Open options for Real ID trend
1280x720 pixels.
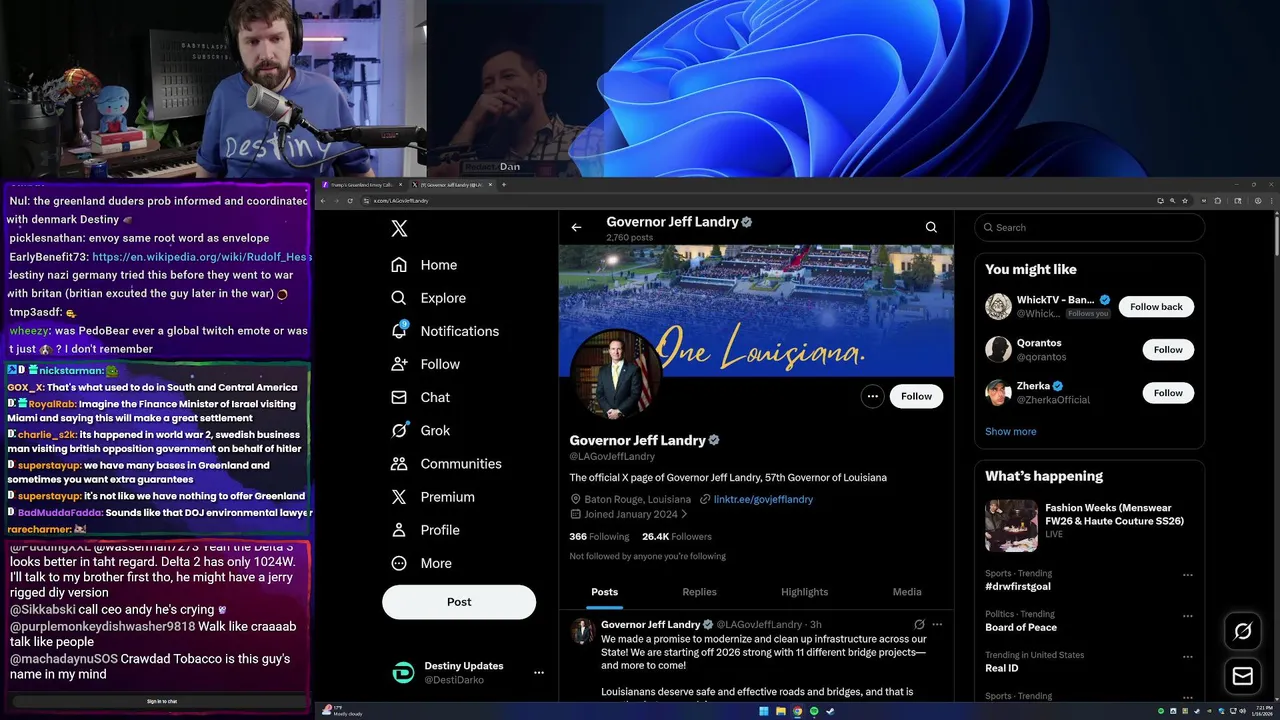(1188, 657)
